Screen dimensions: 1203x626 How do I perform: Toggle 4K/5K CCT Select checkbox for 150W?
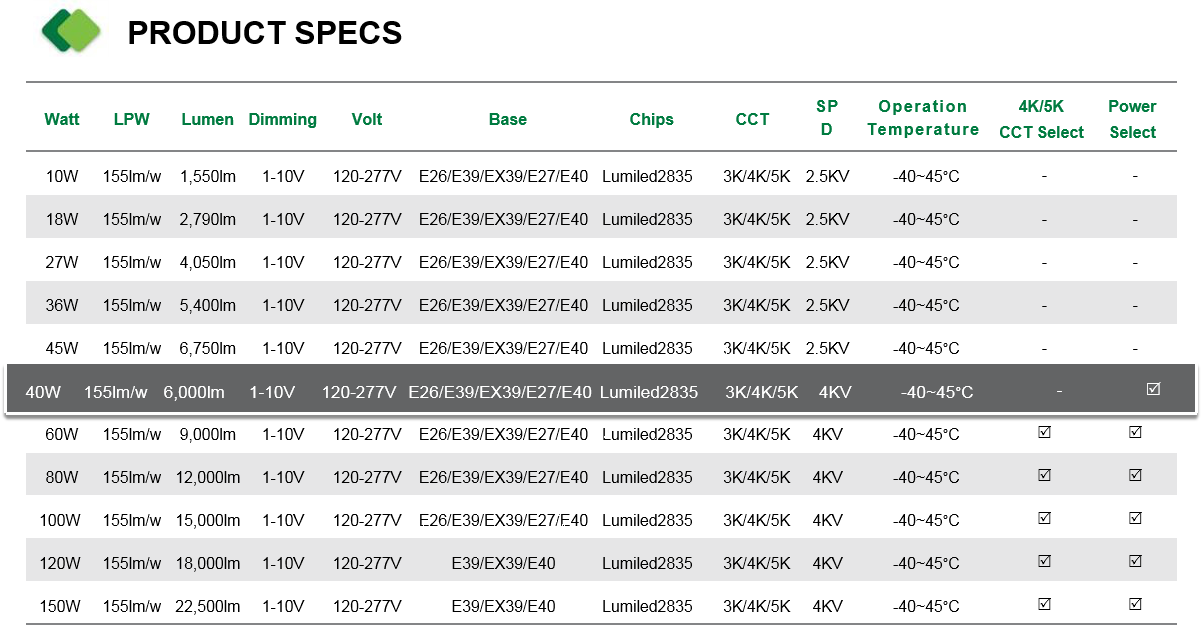coord(1044,605)
